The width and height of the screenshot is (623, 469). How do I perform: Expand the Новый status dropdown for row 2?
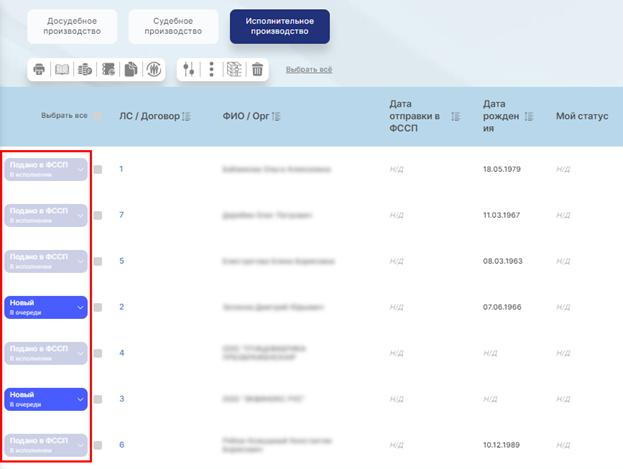click(x=81, y=307)
